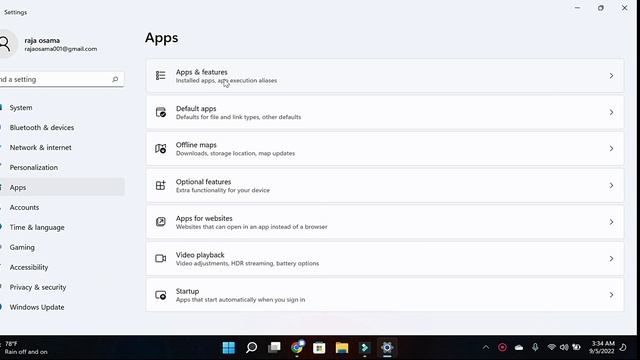Click the Default apps icon
This screenshot has height=360, width=640.
160,112
